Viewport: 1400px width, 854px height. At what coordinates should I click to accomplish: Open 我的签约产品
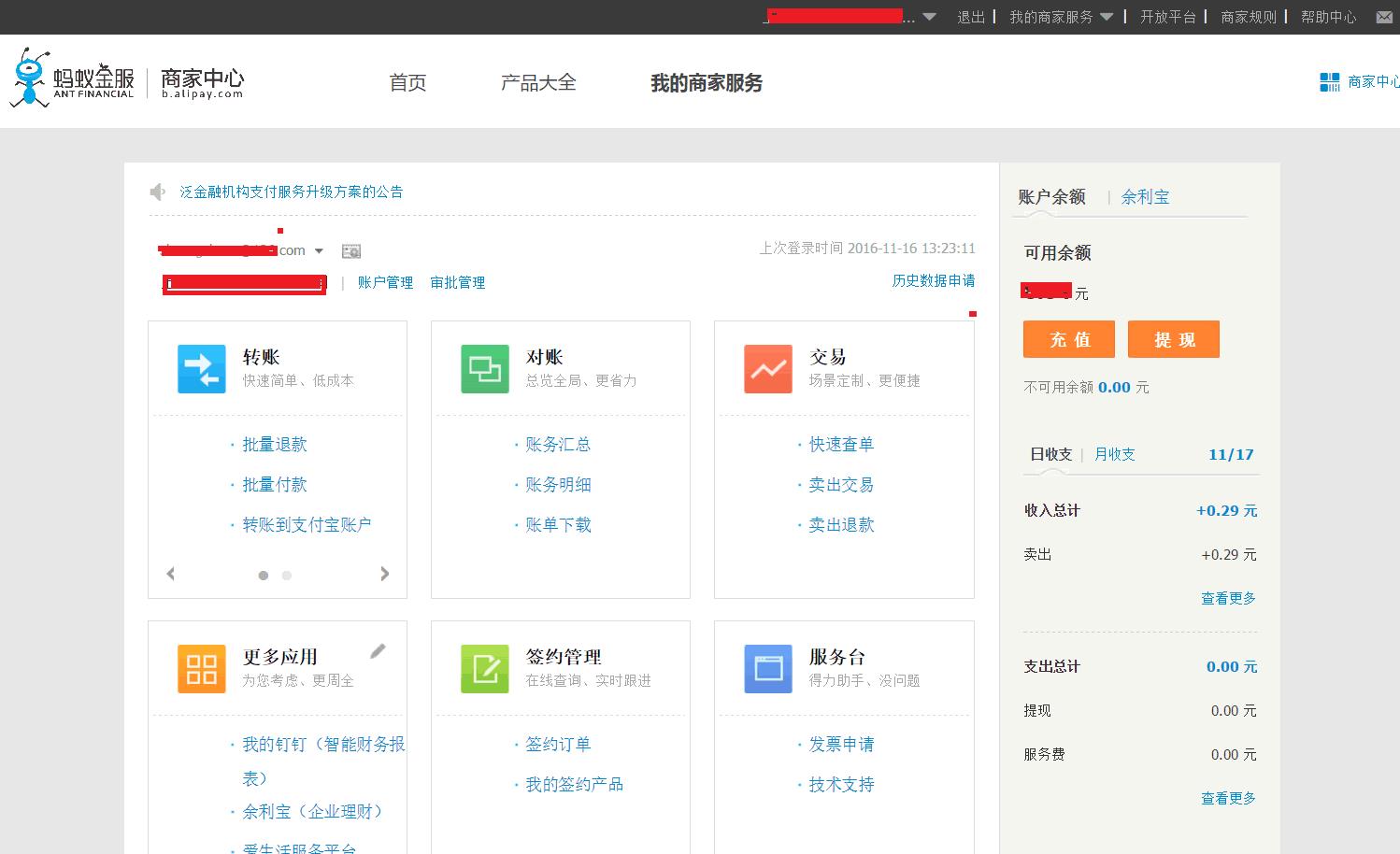(x=574, y=785)
